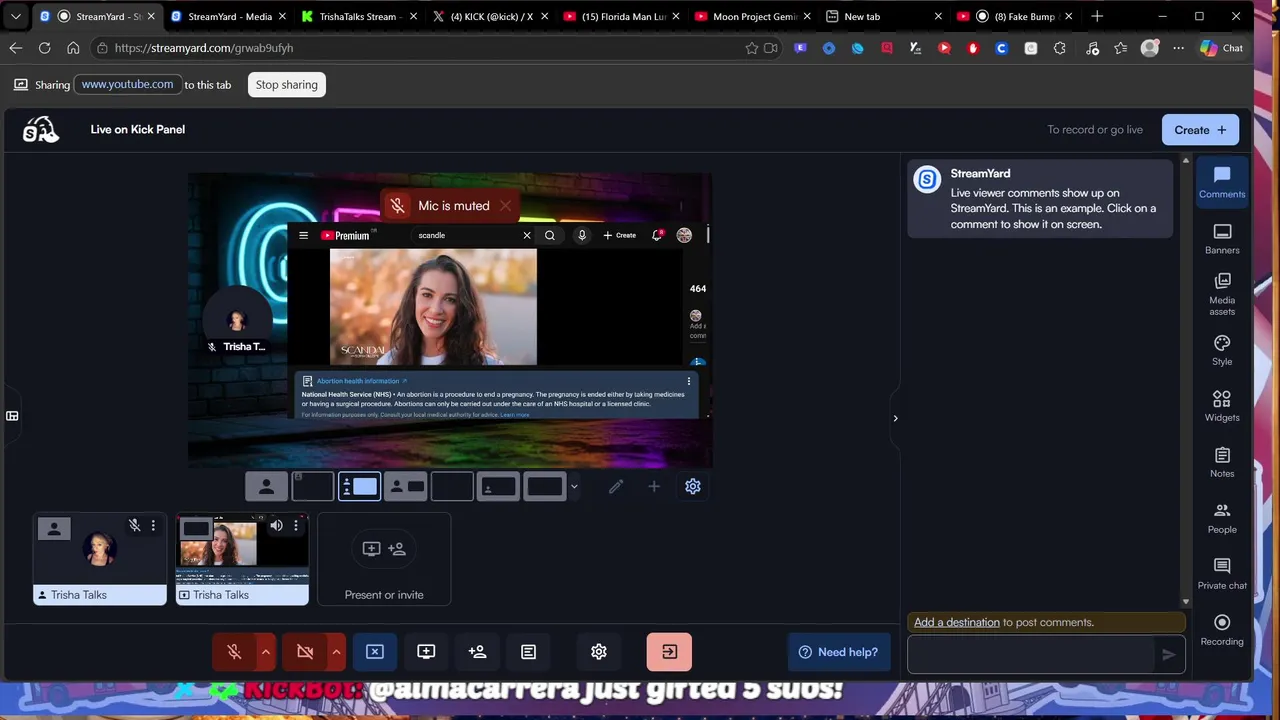Click Stop sharing button
Image resolution: width=1280 pixels, height=720 pixels.
pyautogui.click(x=286, y=85)
